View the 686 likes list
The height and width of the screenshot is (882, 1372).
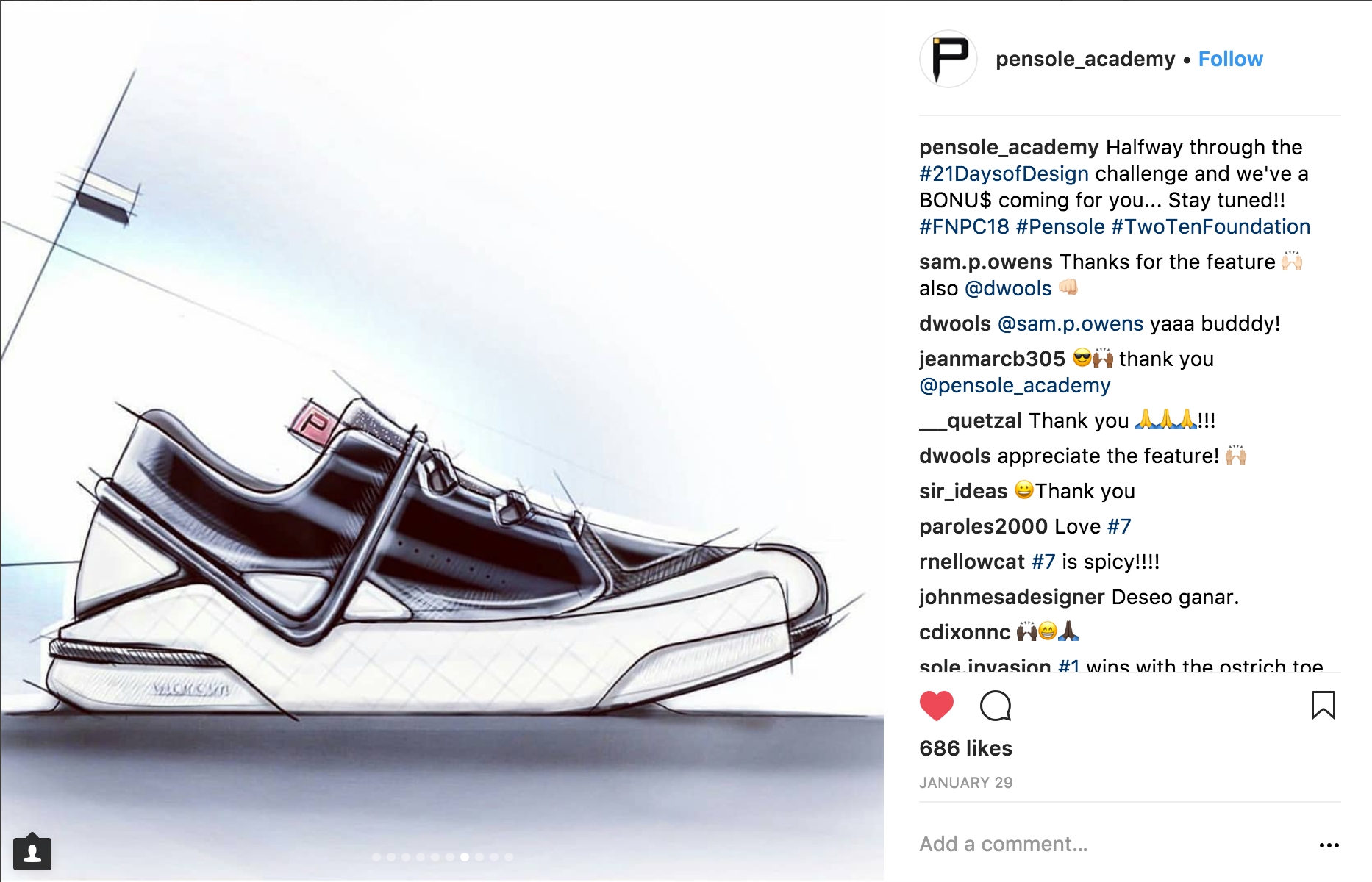coord(965,748)
